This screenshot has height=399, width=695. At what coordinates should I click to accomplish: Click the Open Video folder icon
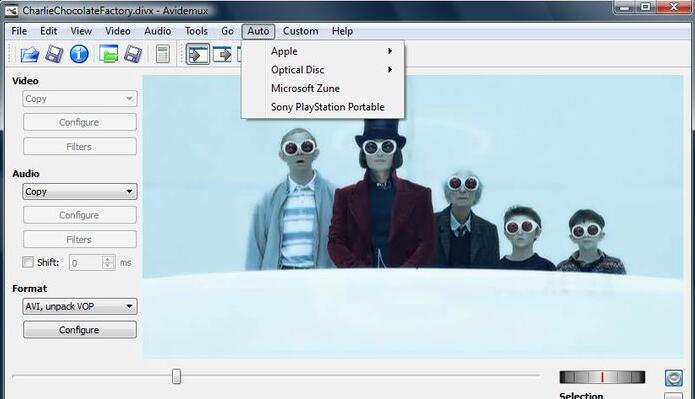(30, 55)
